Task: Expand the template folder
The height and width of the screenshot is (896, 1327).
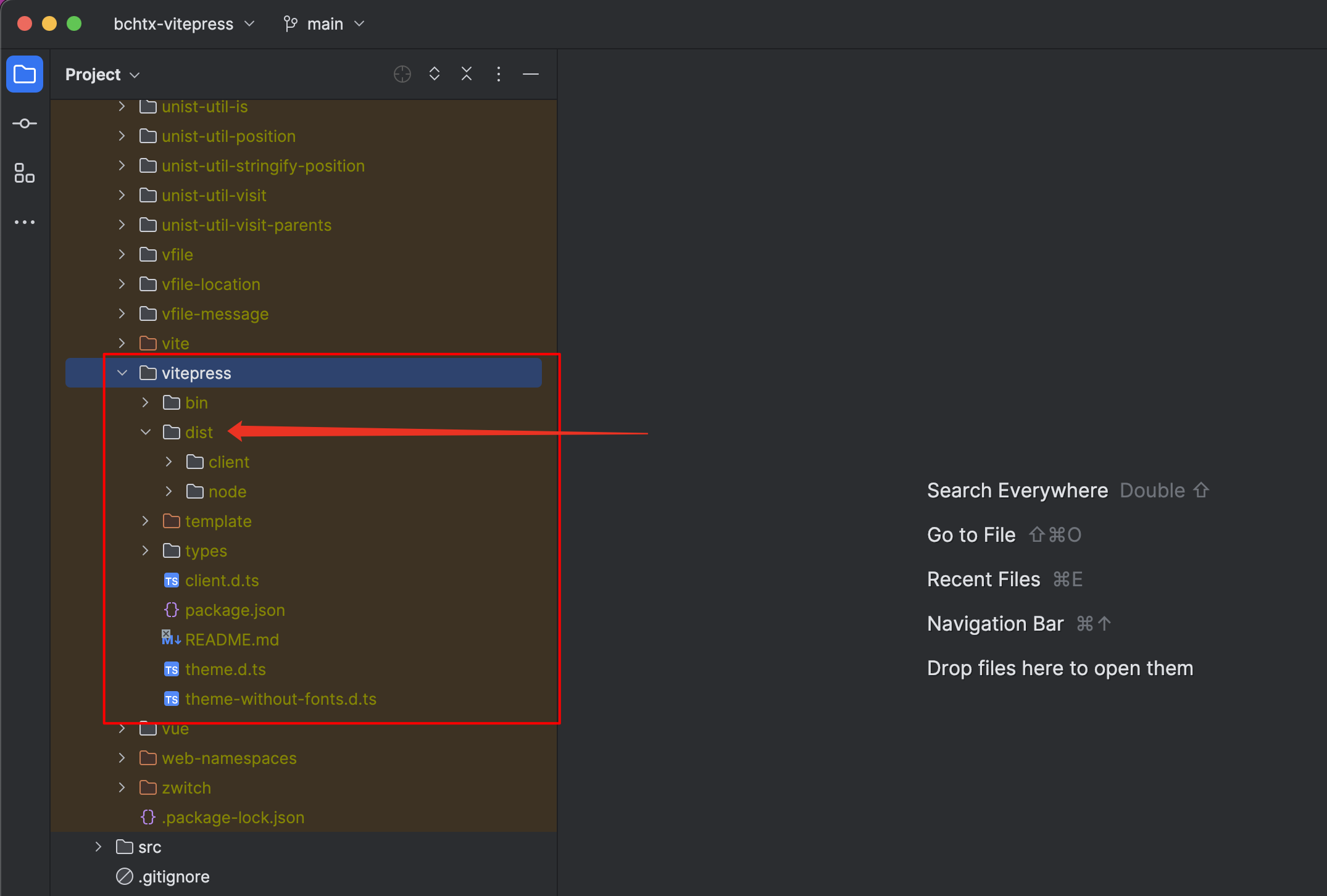Action: tap(146, 521)
